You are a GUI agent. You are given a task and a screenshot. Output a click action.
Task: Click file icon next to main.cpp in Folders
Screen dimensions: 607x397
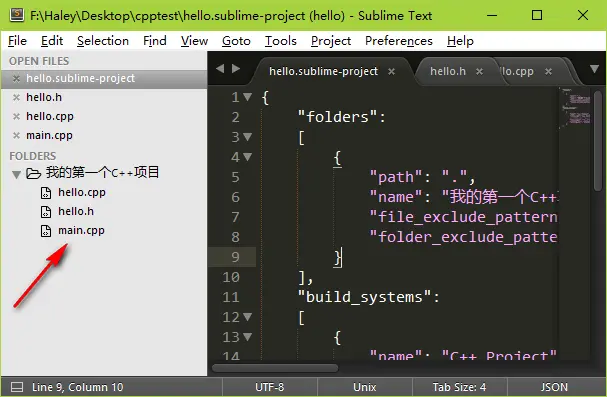tap(46, 231)
